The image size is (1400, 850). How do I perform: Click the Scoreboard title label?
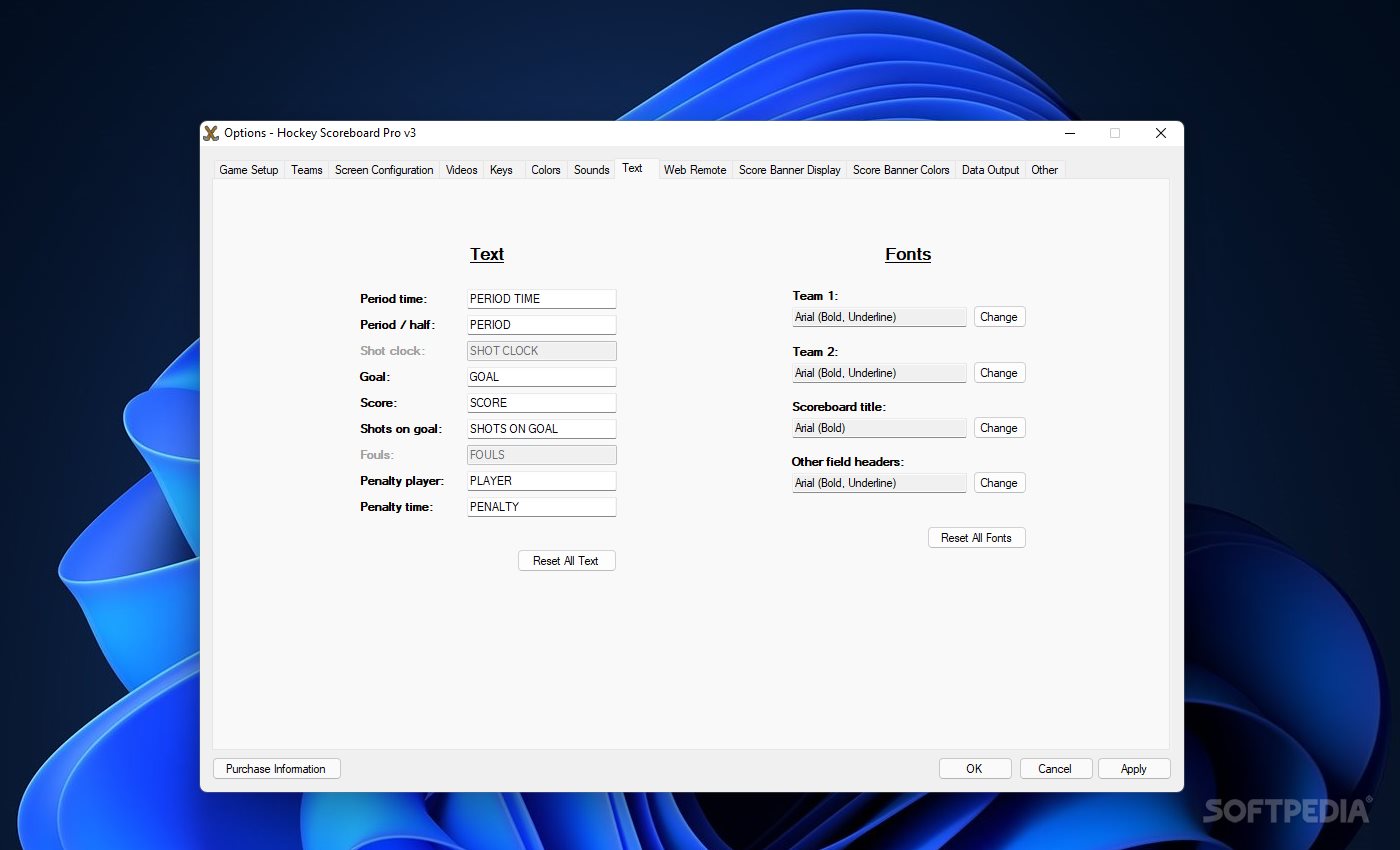tap(839, 407)
